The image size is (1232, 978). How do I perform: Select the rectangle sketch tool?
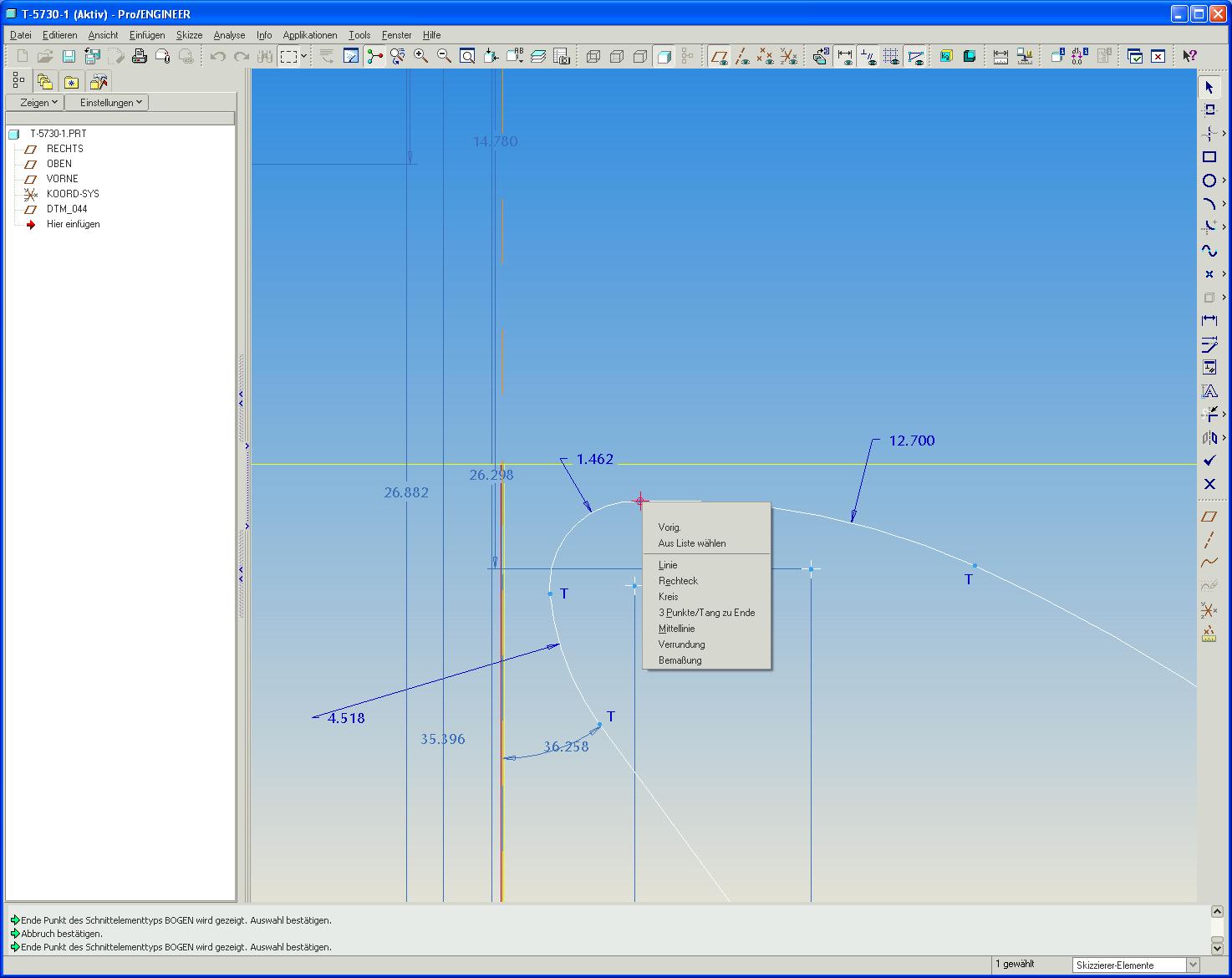(1209, 157)
